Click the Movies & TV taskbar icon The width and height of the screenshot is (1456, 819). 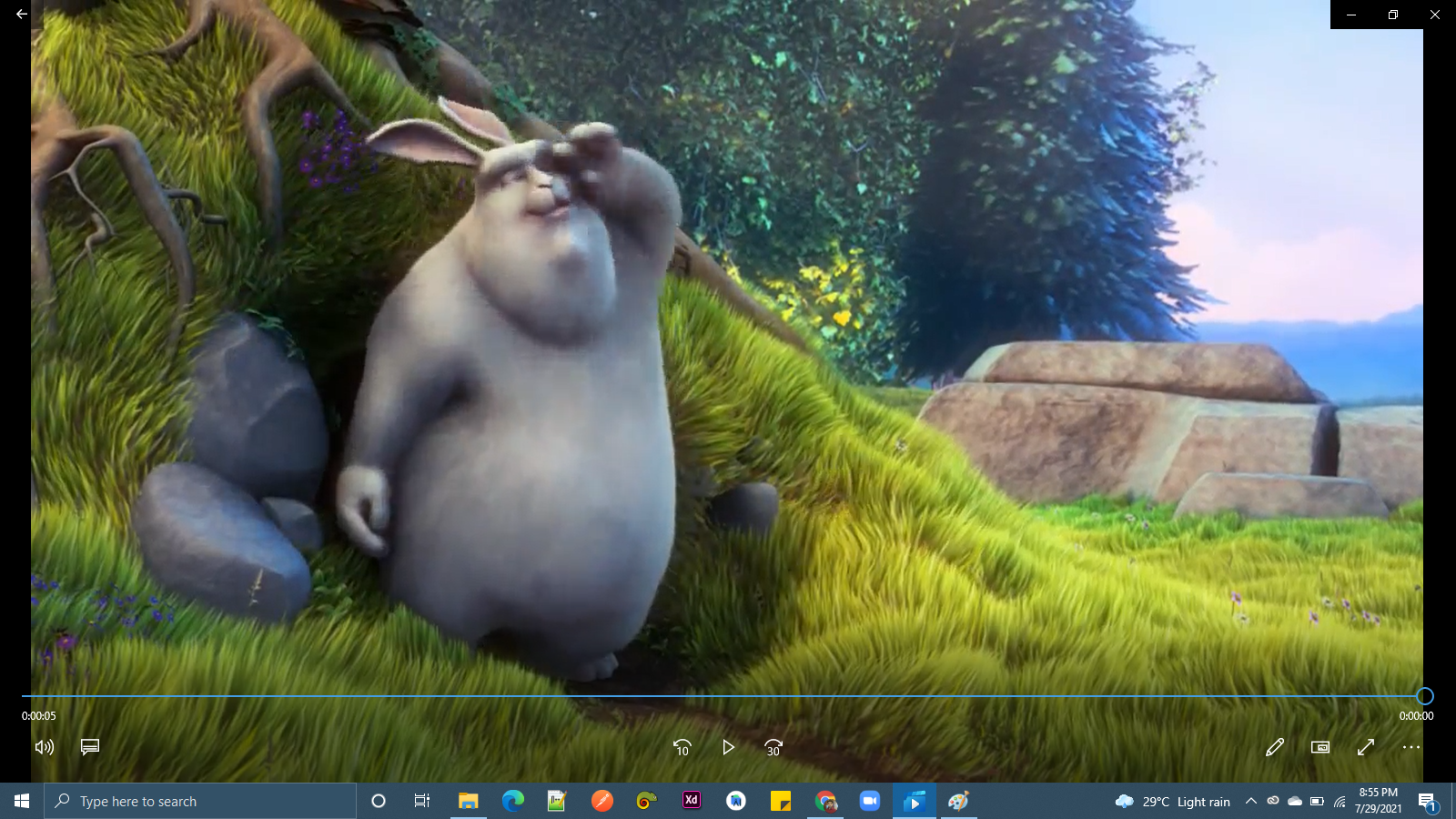[x=915, y=801]
